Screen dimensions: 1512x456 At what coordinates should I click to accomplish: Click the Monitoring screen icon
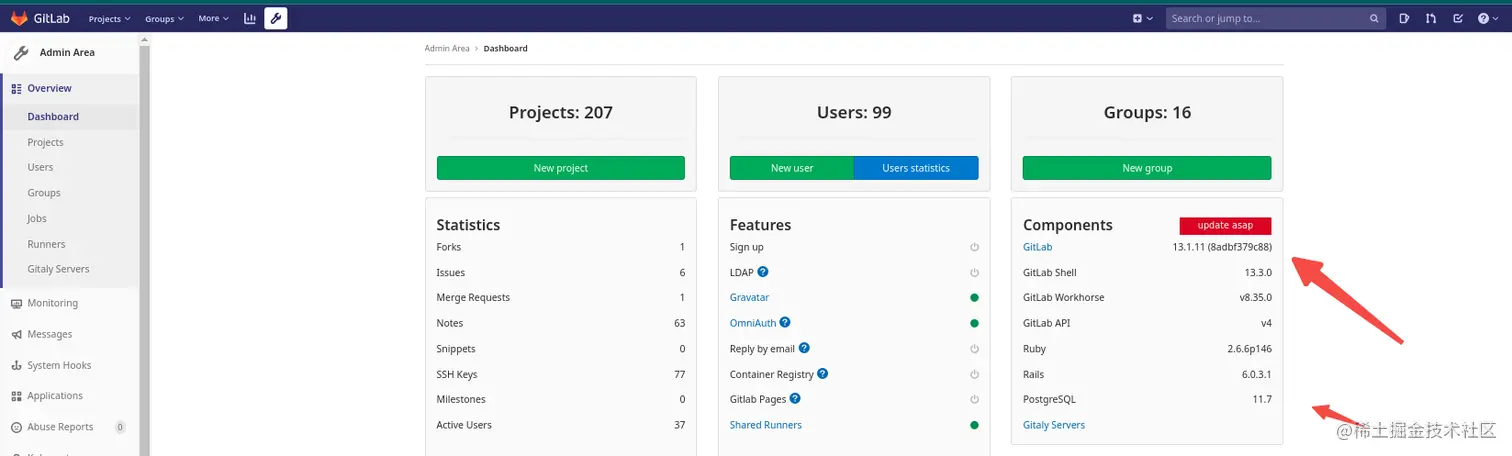click(x=17, y=303)
